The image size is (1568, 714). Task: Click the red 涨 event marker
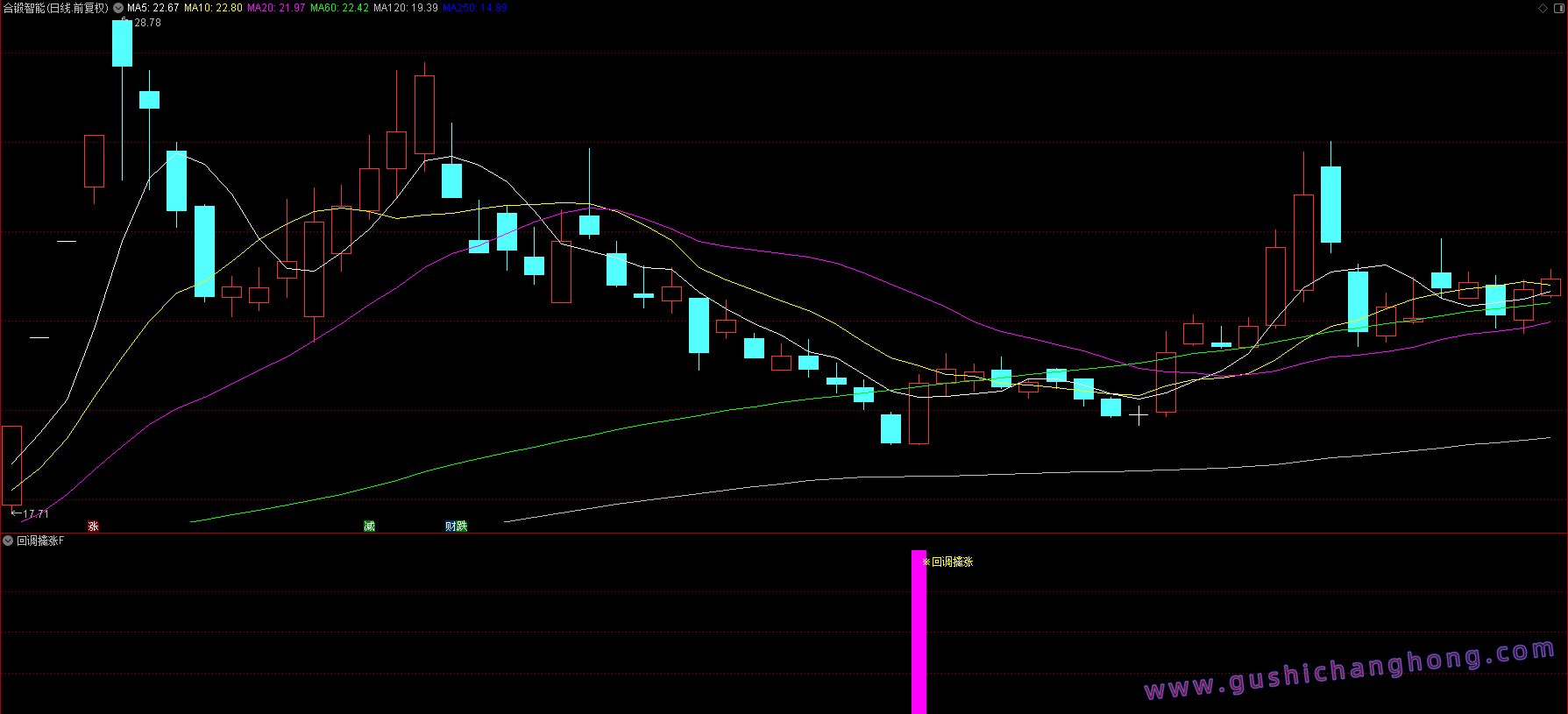pyautogui.click(x=93, y=527)
